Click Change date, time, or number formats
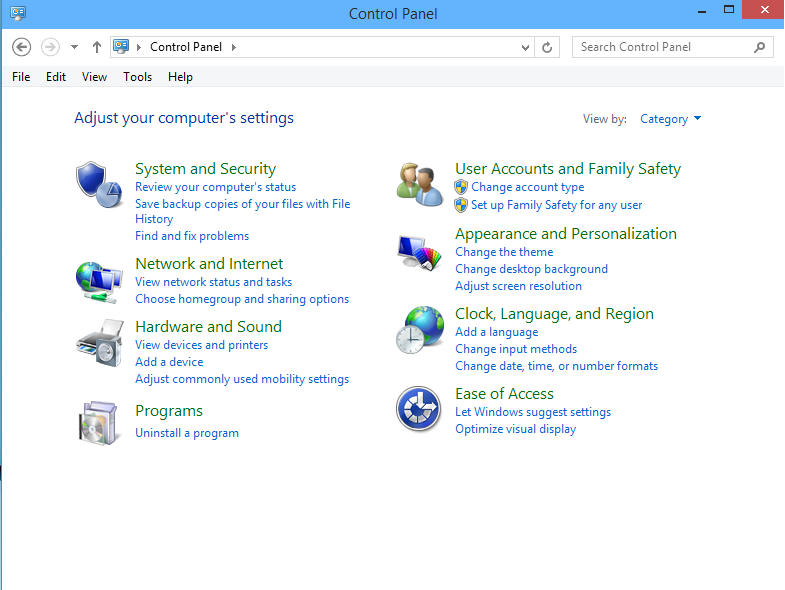Image resolution: width=785 pixels, height=590 pixels. click(556, 366)
